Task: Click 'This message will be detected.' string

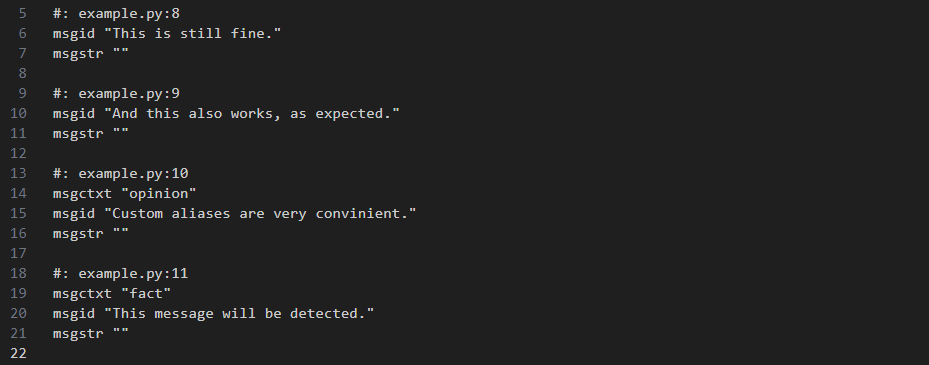Action: (239, 313)
